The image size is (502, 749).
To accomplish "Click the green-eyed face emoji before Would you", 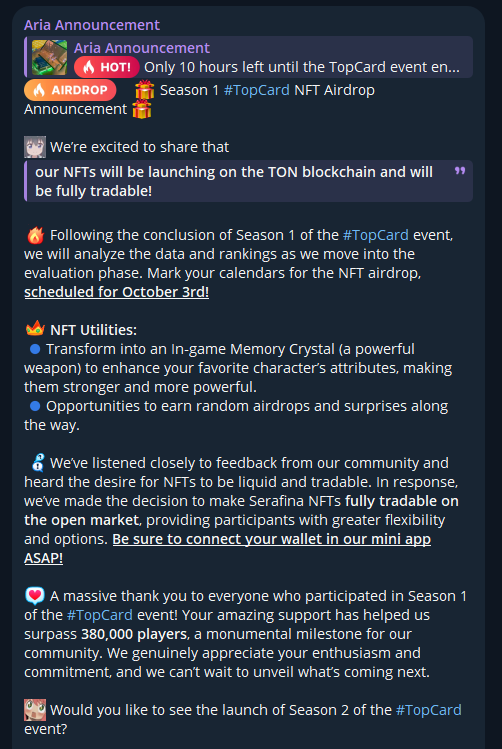I will (x=35, y=710).
